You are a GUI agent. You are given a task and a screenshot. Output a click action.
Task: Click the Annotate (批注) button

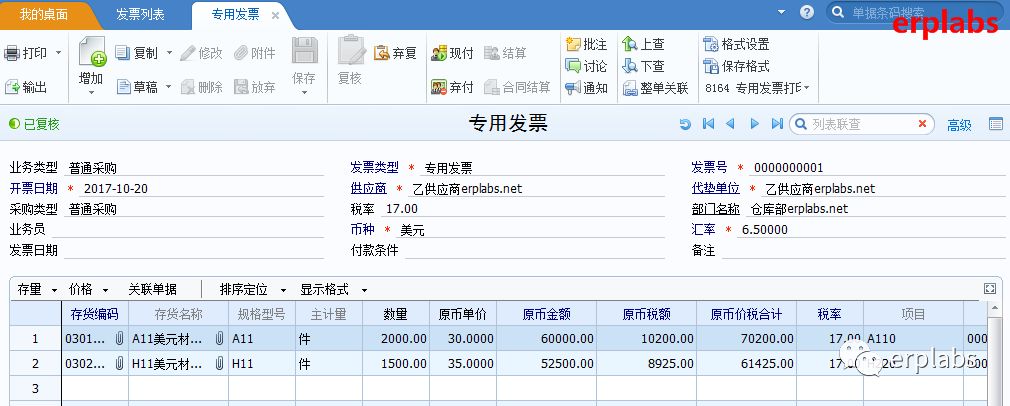point(586,44)
